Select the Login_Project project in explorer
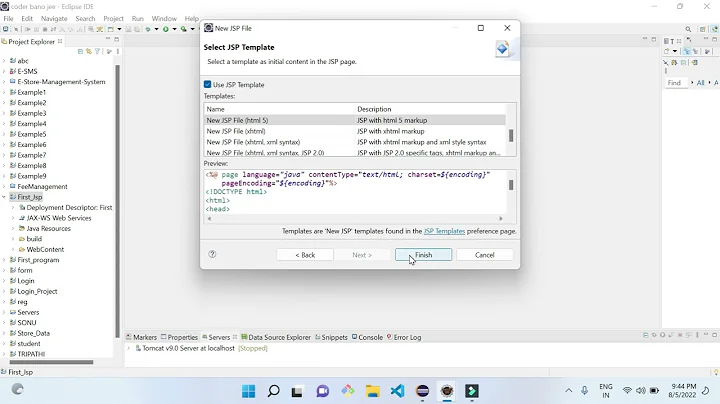 37,291
